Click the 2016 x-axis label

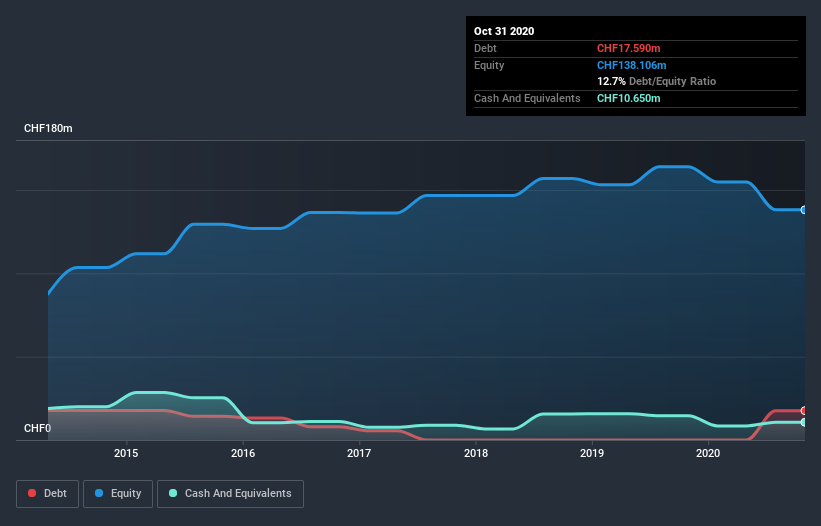(x=243, y=453)
